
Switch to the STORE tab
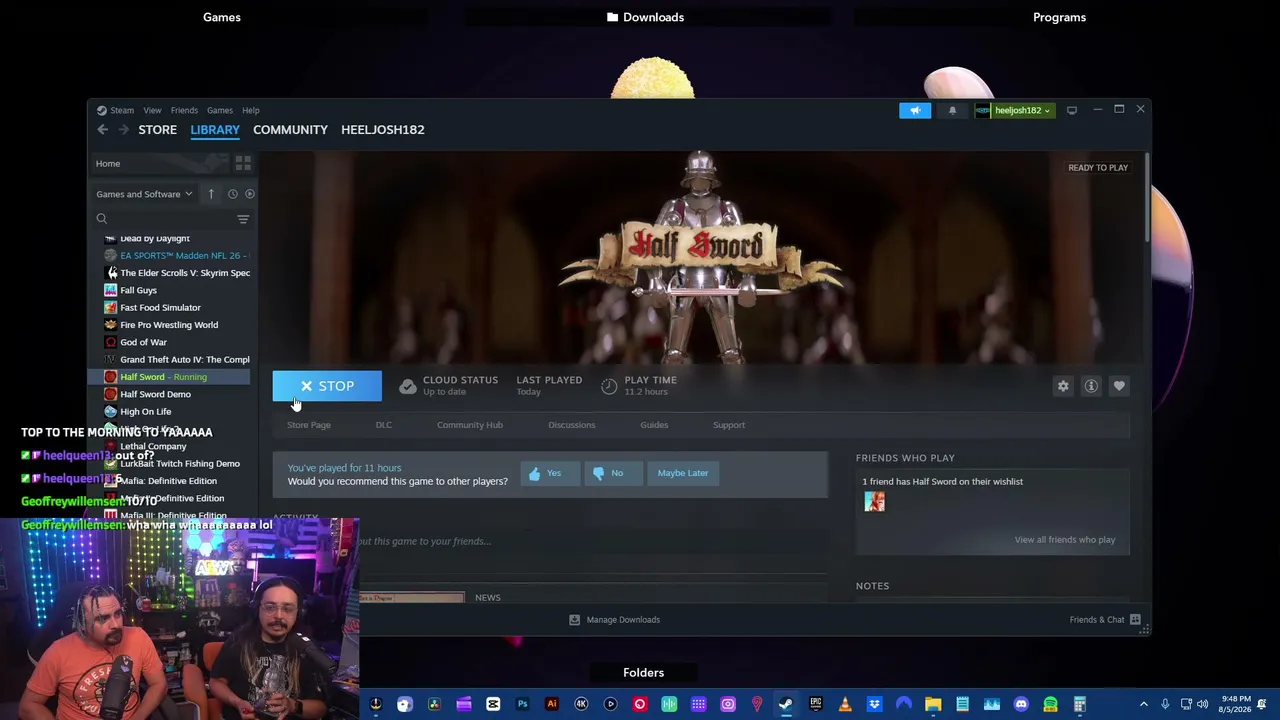[157, 130]
